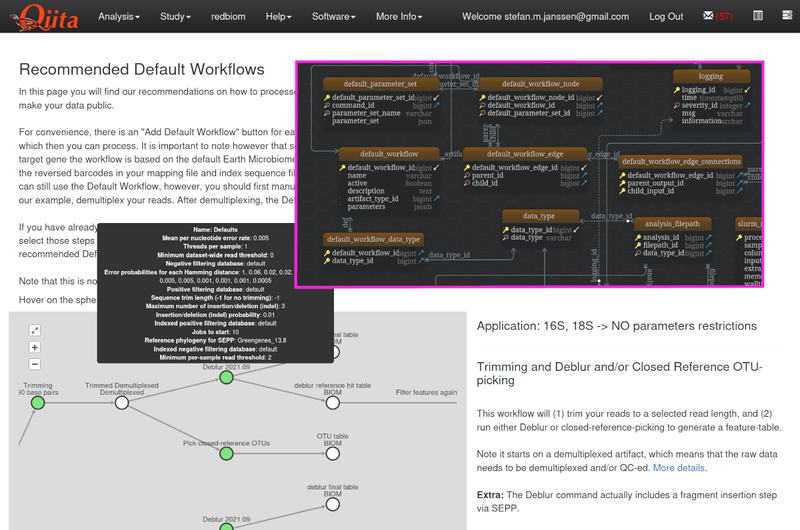Image resolution: width=800 pixels, height=530 pixels.
Task: Open the More Info dropdown
Action: click(x=399, y=16)
